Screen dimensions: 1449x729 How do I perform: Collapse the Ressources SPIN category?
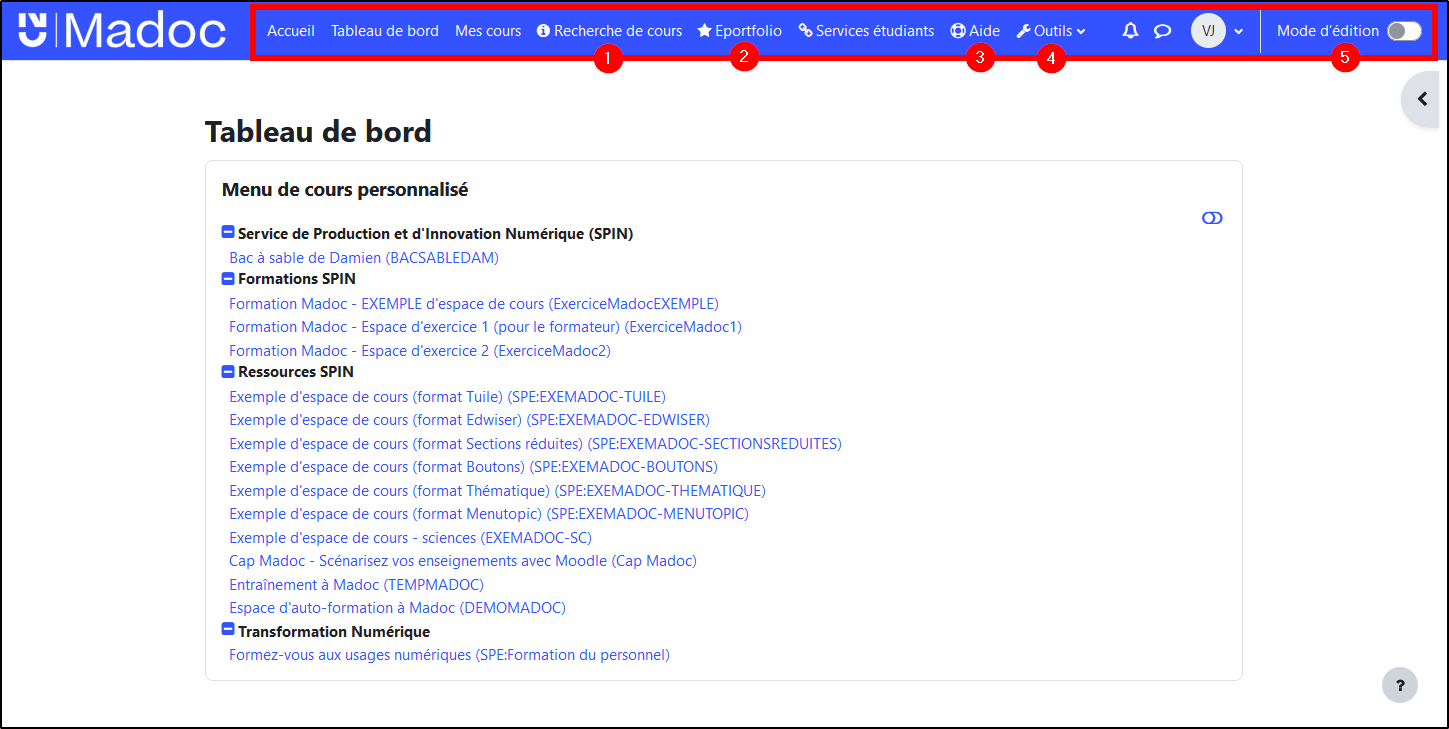[228, 372]
